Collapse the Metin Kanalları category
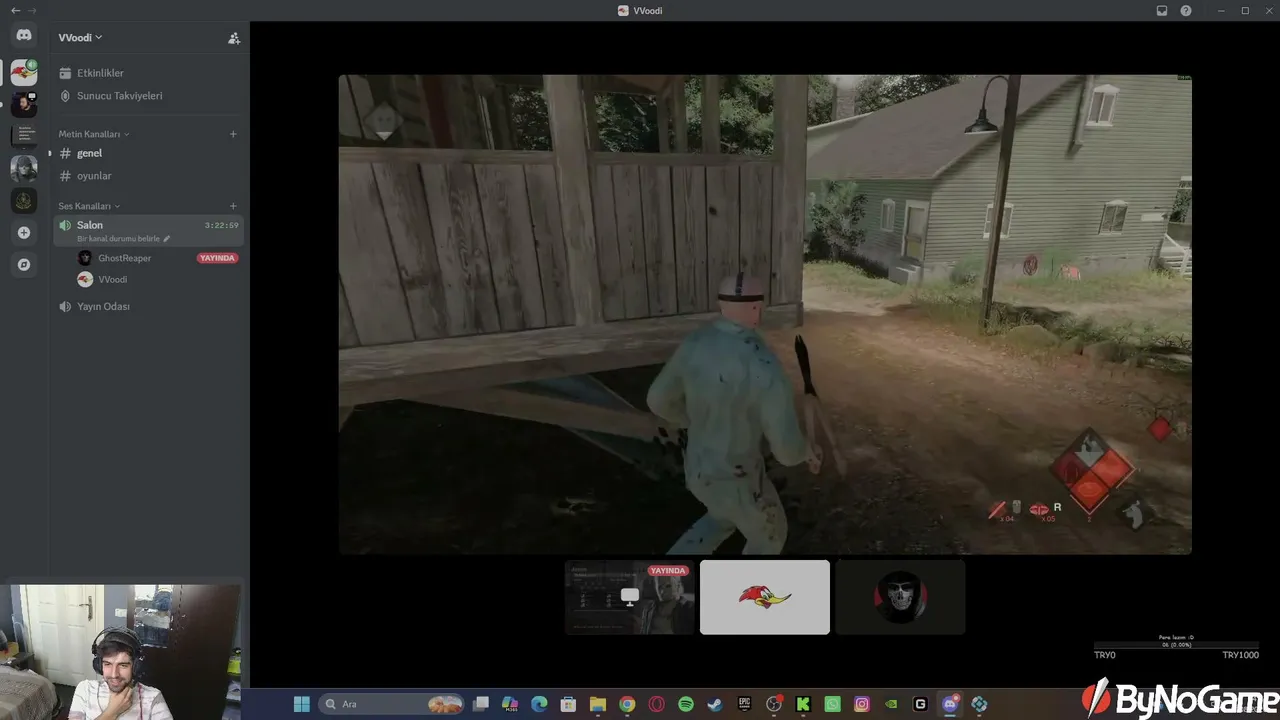 tap(93, 134)
